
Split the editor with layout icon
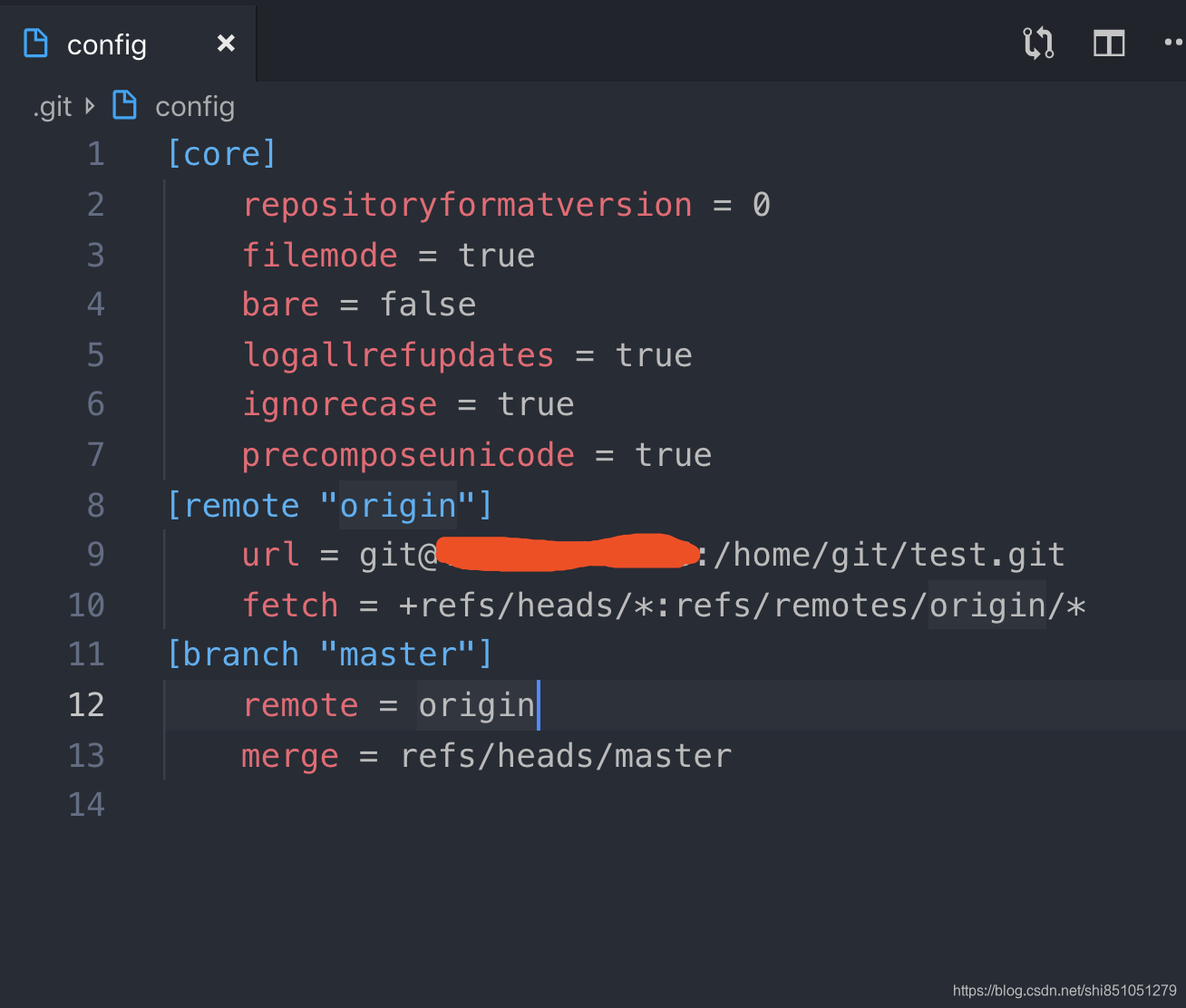click(x=1109, y=43)
